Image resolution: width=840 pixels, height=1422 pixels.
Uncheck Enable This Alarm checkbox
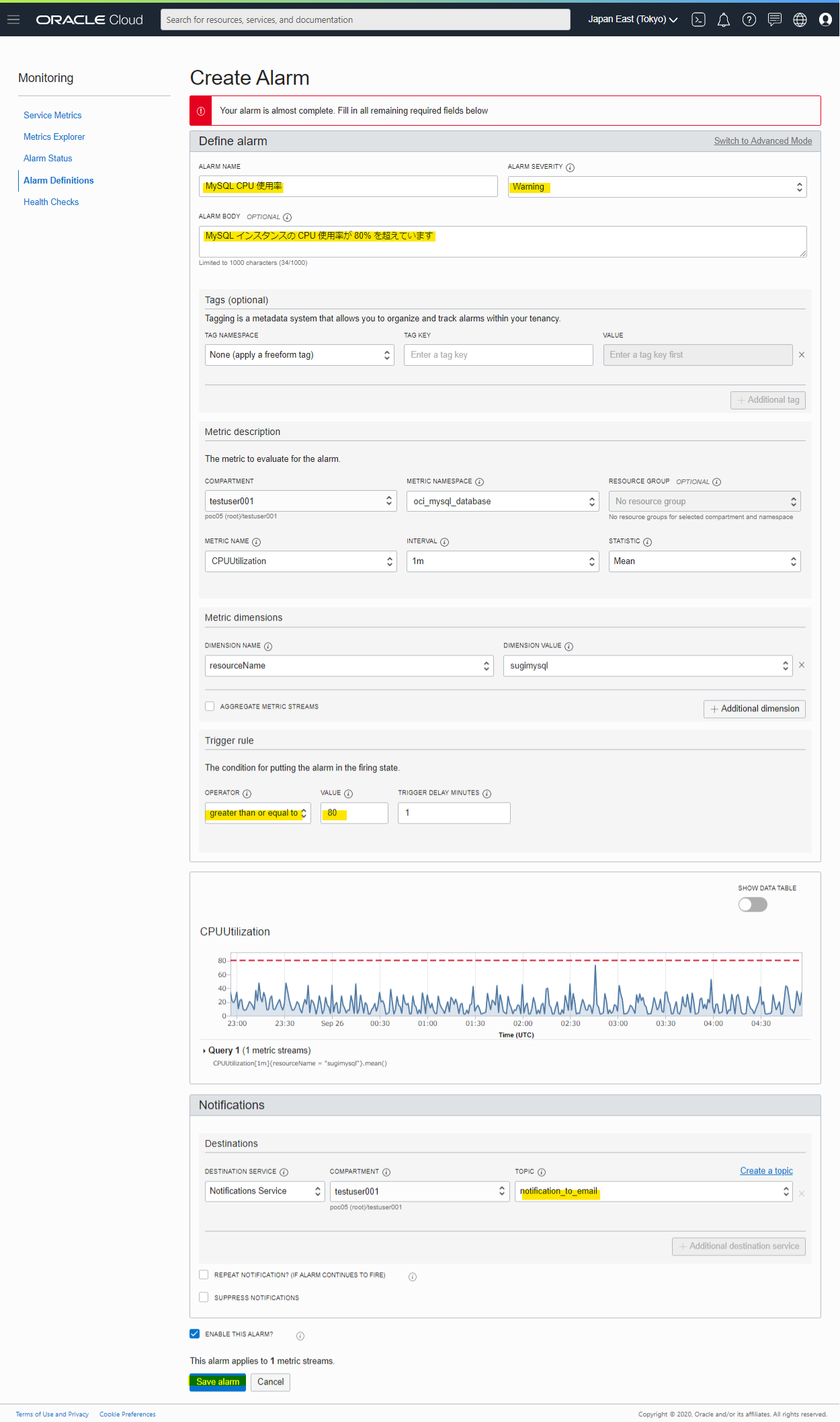pyautogui.click(x=195, y=1333)
